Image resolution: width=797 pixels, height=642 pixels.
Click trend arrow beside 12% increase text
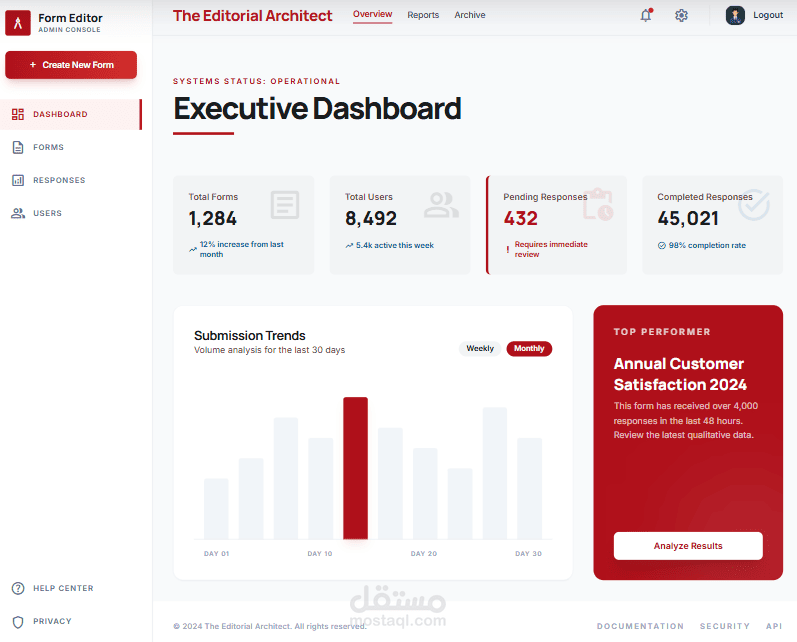pos(193,250)
